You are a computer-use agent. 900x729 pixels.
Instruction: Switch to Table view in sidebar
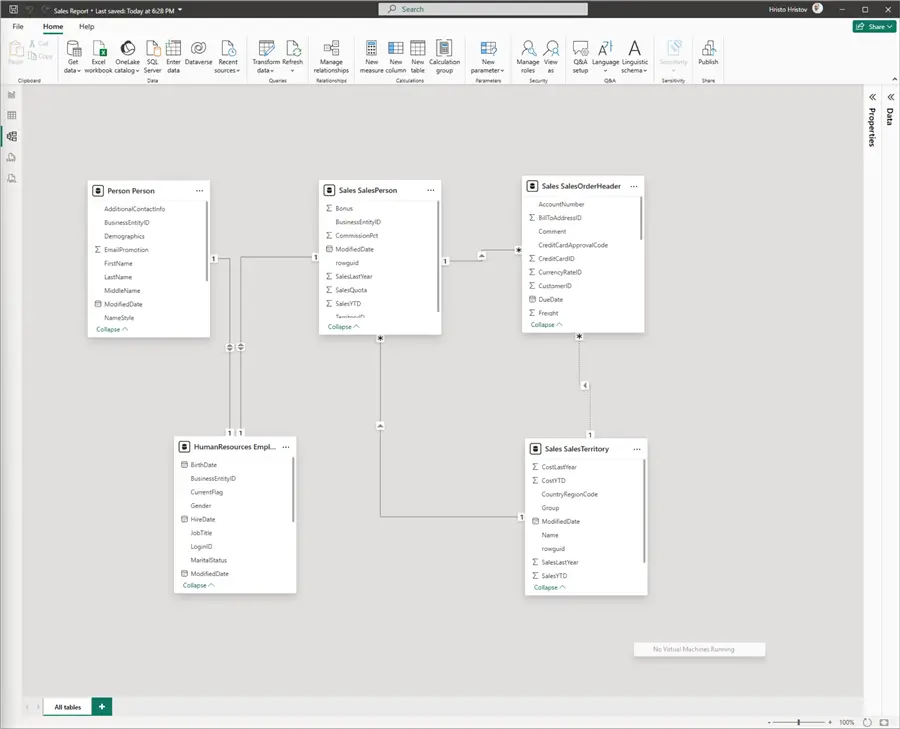coord(11,115)
